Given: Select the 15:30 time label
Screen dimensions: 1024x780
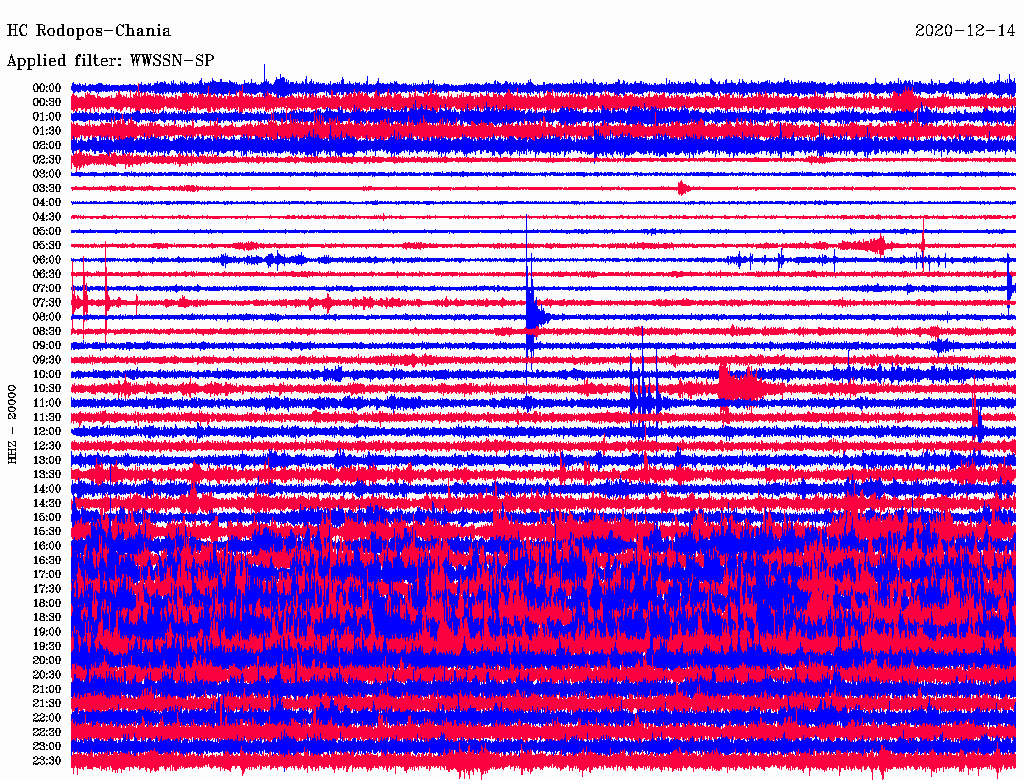Looking at the screenshot, I should 47,532.
